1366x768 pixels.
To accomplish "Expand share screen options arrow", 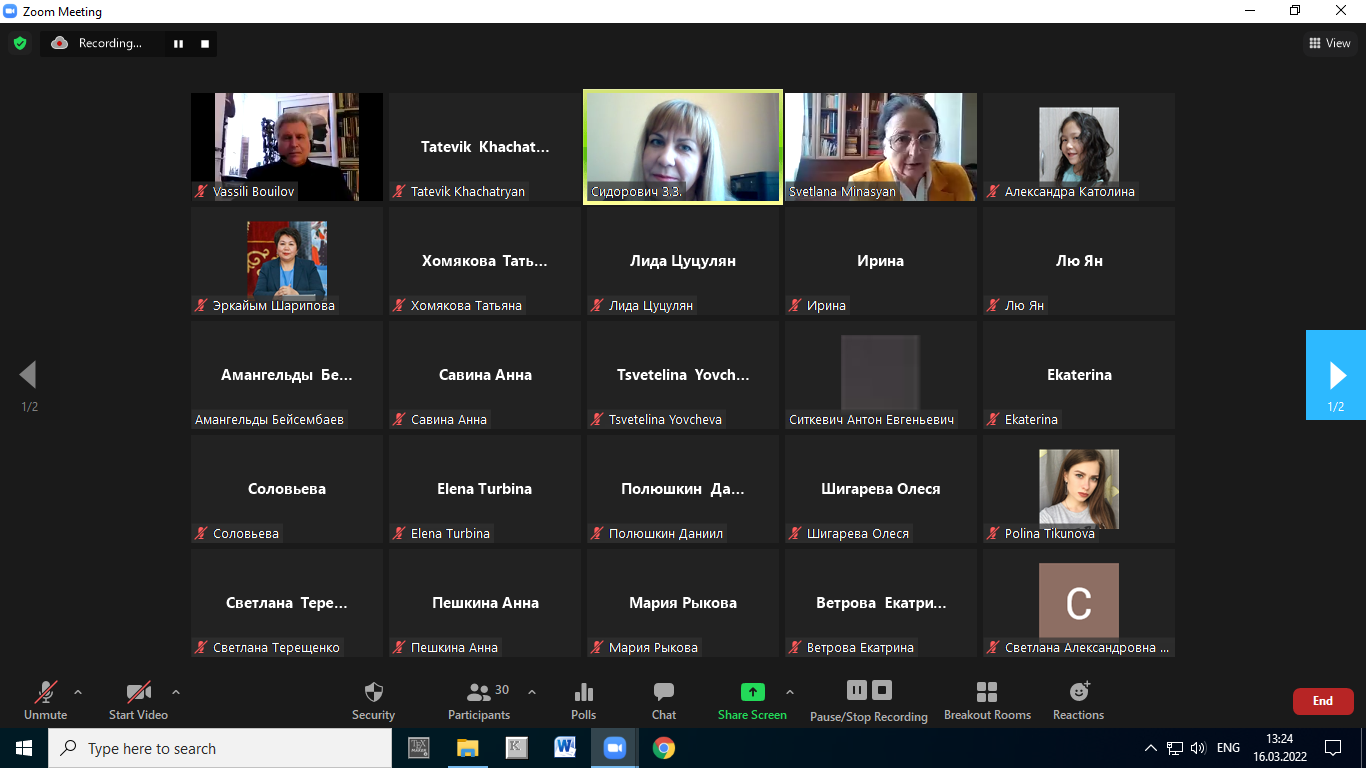I will click(x=790, y=692).
